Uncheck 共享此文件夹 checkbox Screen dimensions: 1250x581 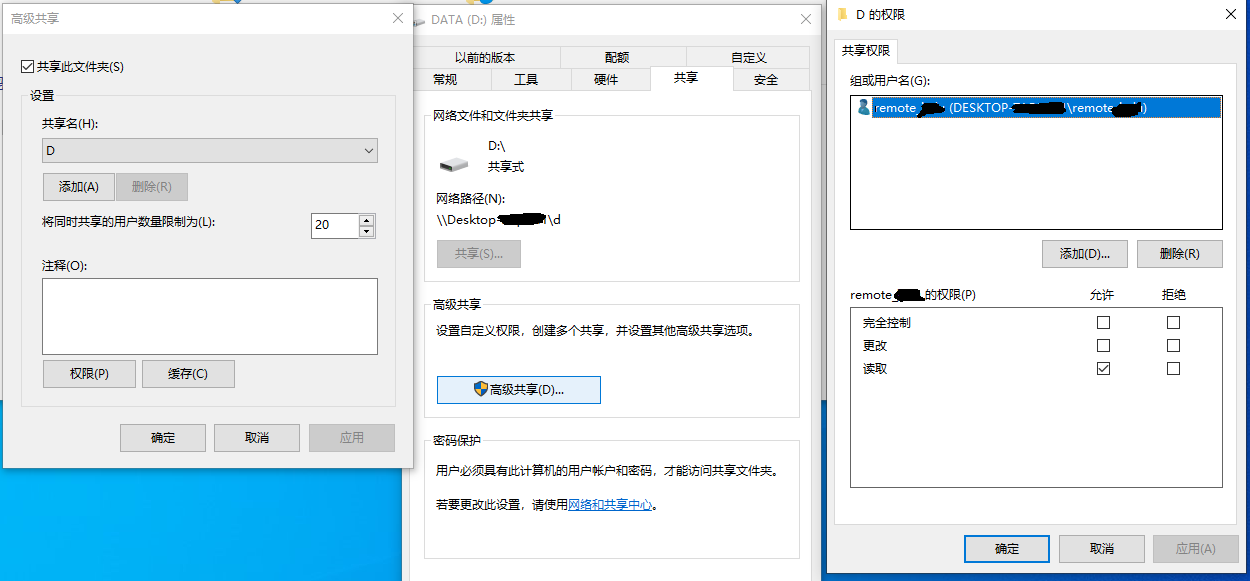[x=28, y=67]
